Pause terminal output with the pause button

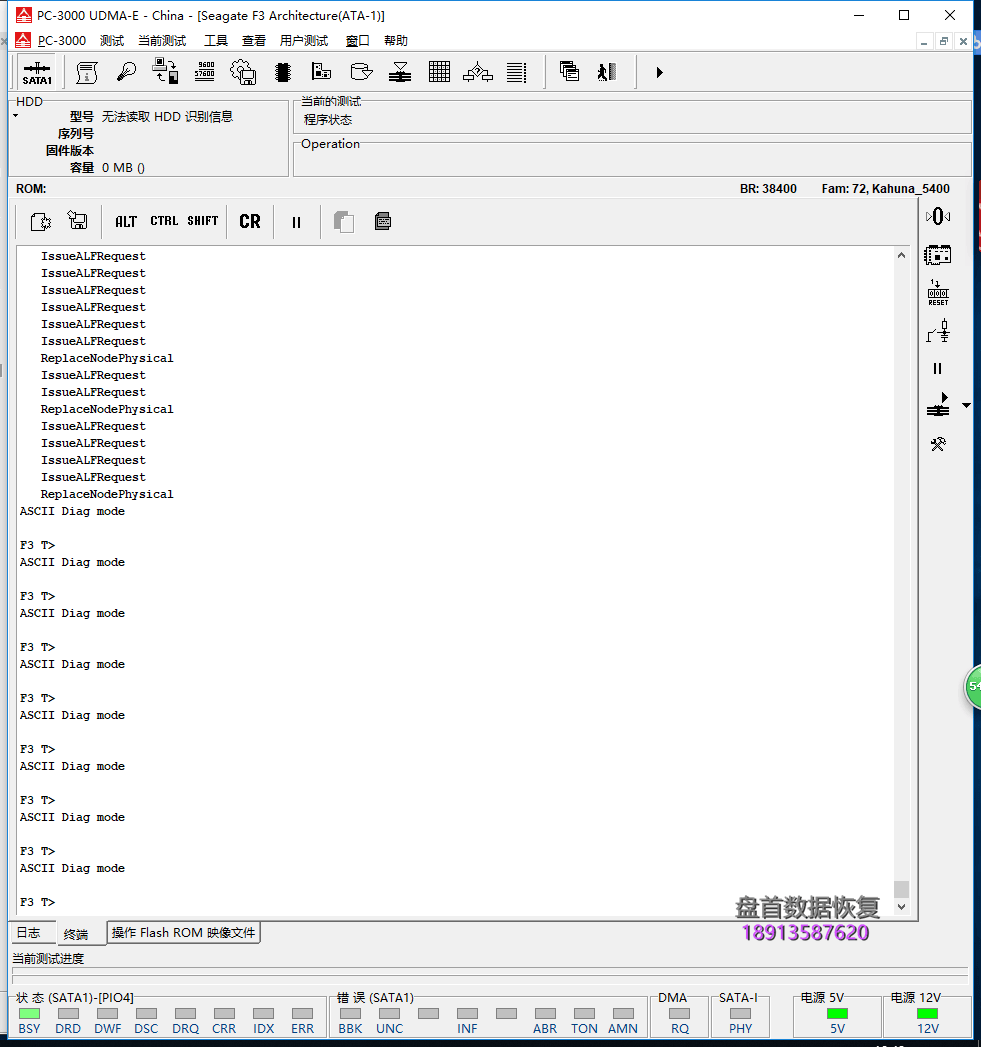297,222
